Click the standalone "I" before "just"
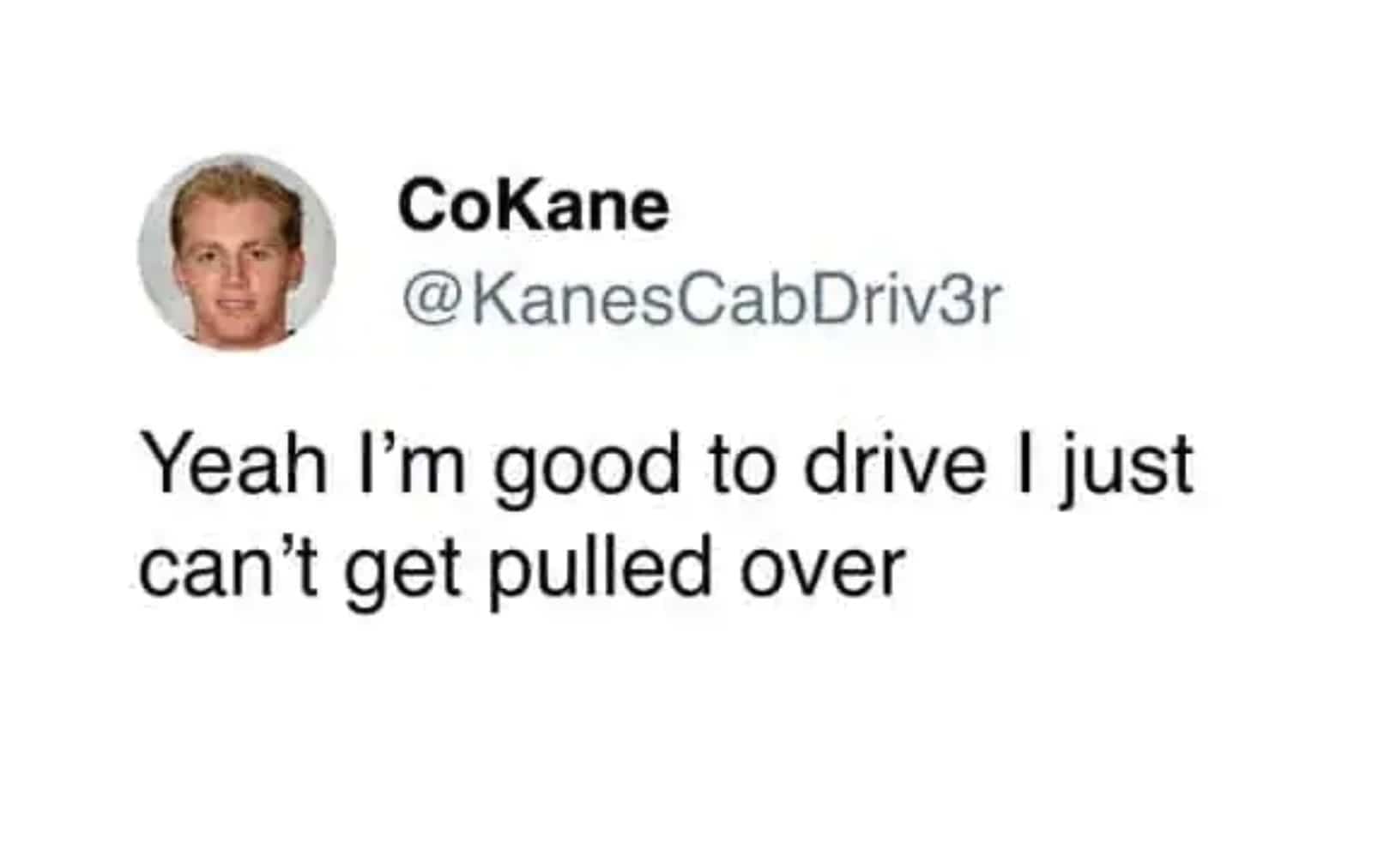 click(1023, 464)
